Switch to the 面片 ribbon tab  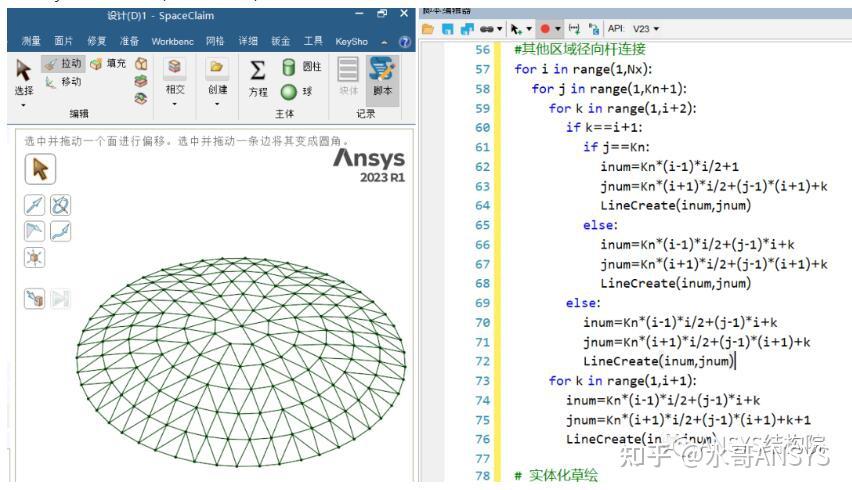[64, 41]
